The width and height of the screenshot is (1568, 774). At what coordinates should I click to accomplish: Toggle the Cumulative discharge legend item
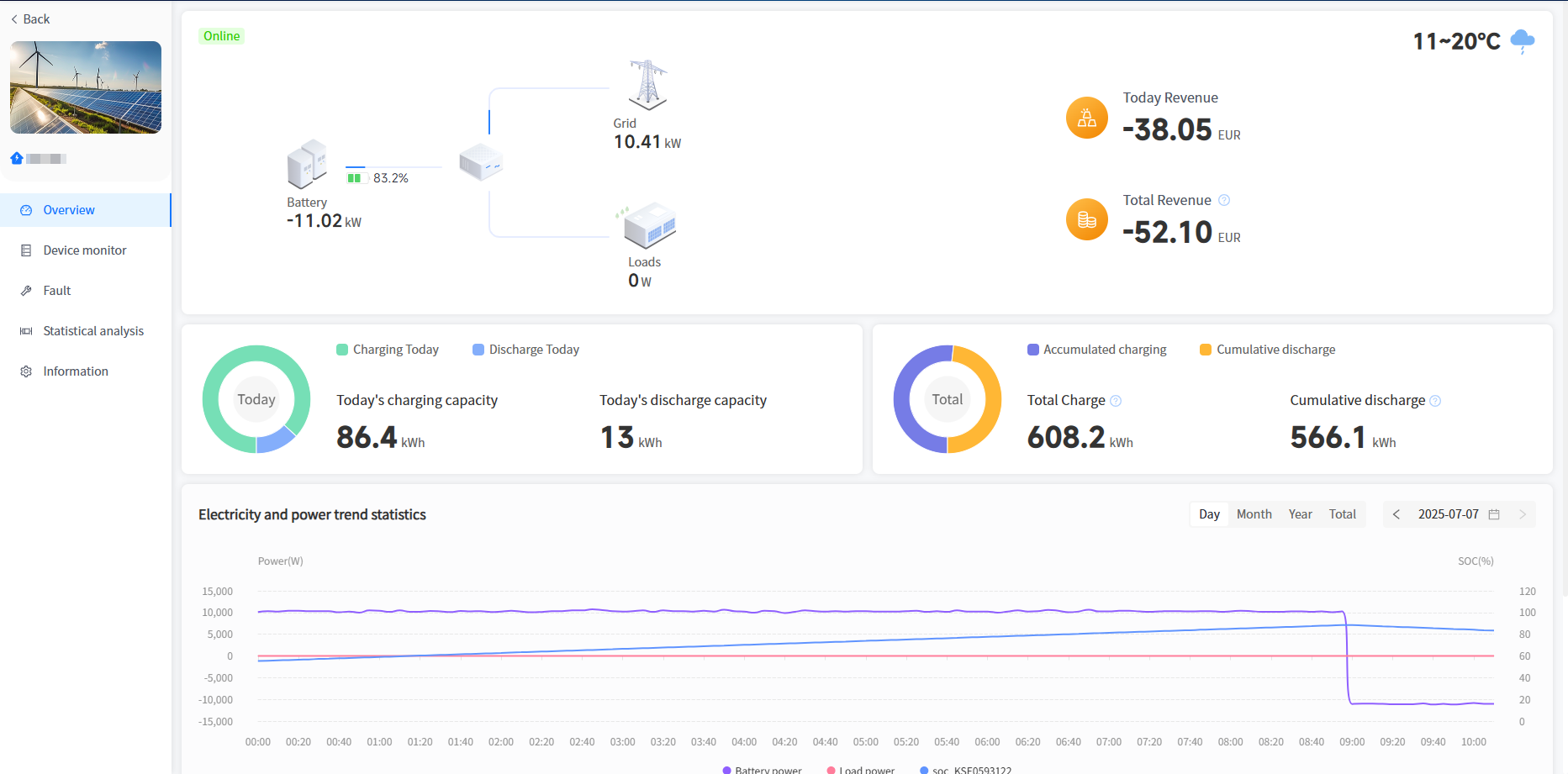pyautogui.click(x=1267, y=350)
